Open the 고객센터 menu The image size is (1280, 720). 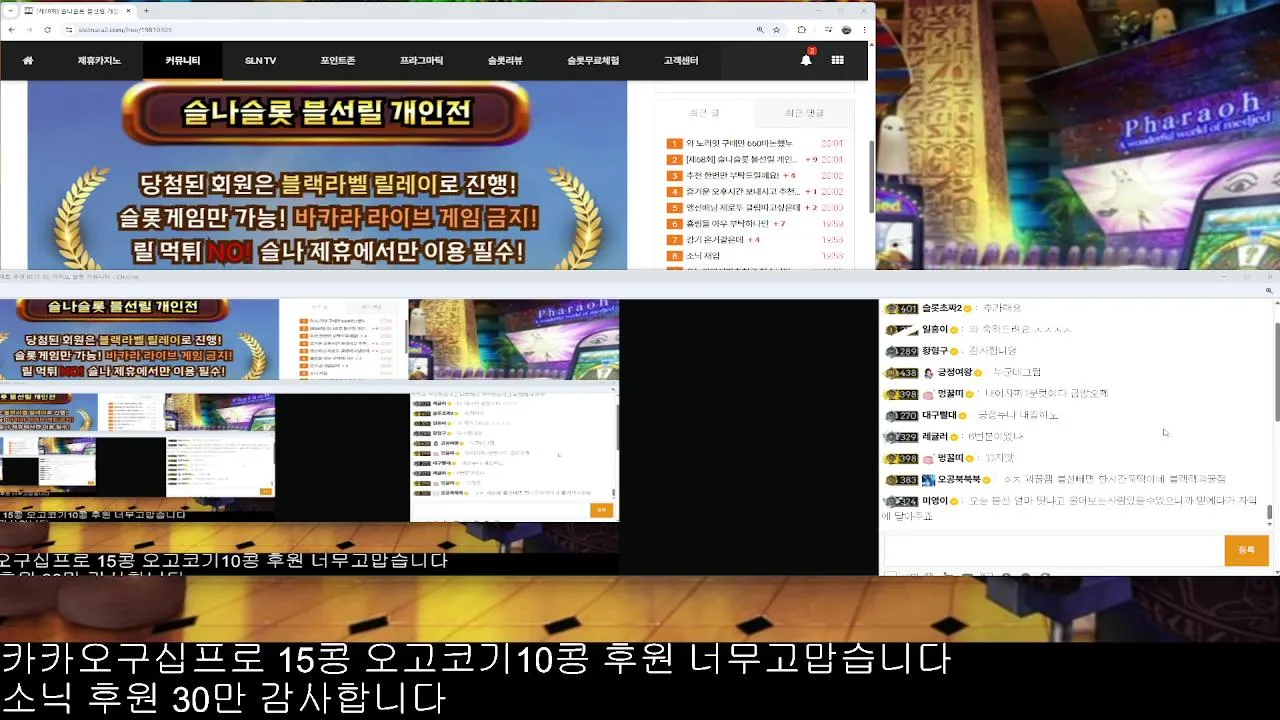pos(681,61)
